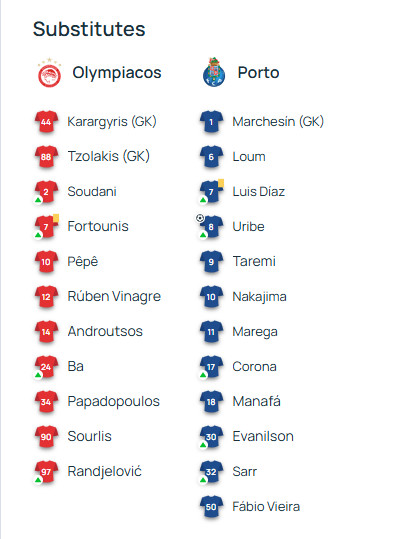The image size is (395, 539).
Task: Click the Porto club crest
Action: coord(214,72)
